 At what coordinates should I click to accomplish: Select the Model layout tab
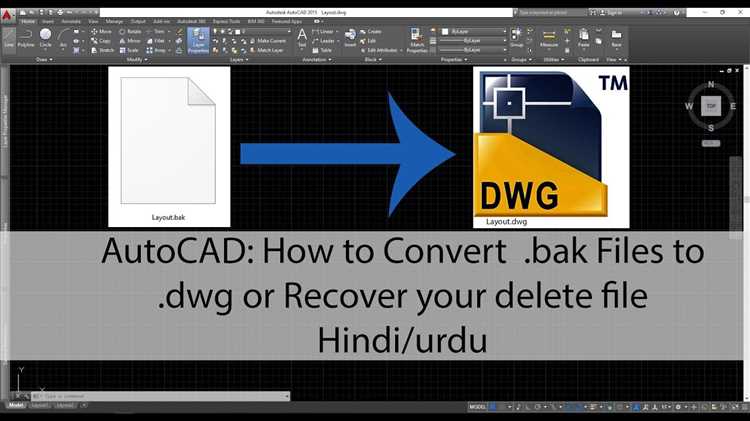[16, 405]
